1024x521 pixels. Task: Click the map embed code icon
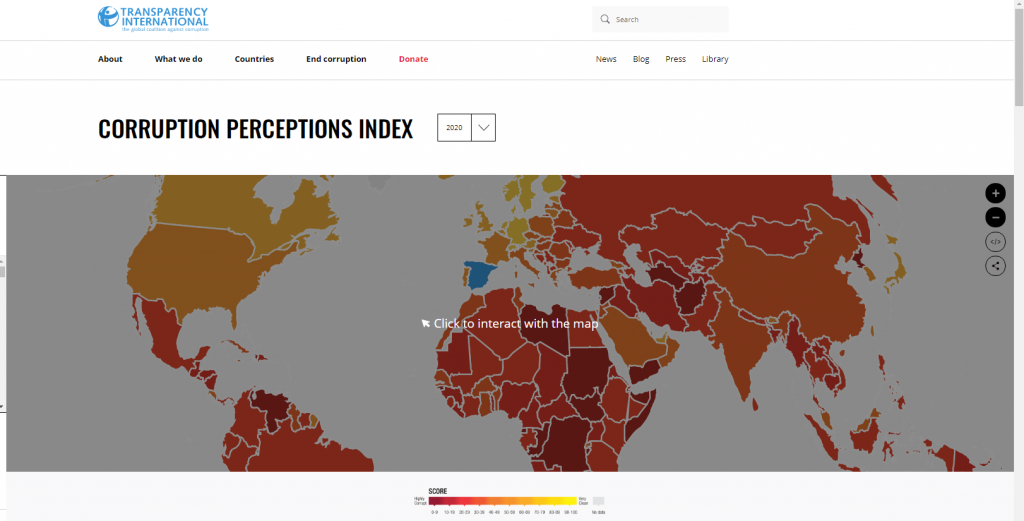995,242
